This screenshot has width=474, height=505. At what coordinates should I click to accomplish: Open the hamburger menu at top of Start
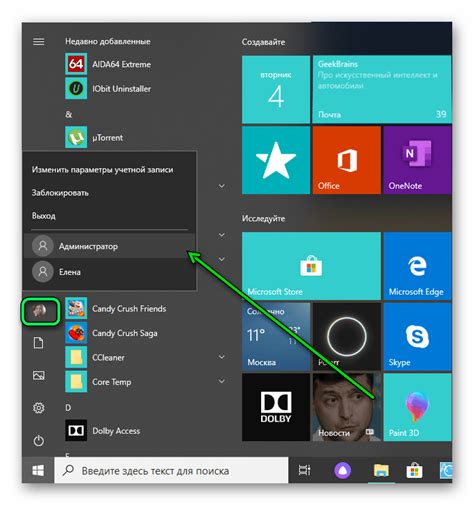click(39, 42)
